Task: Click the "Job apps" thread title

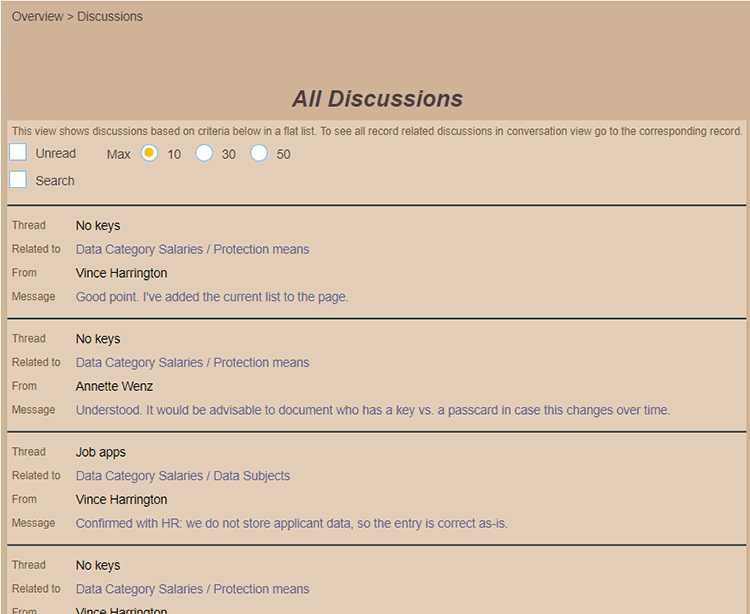Action: tap(101, 452)
